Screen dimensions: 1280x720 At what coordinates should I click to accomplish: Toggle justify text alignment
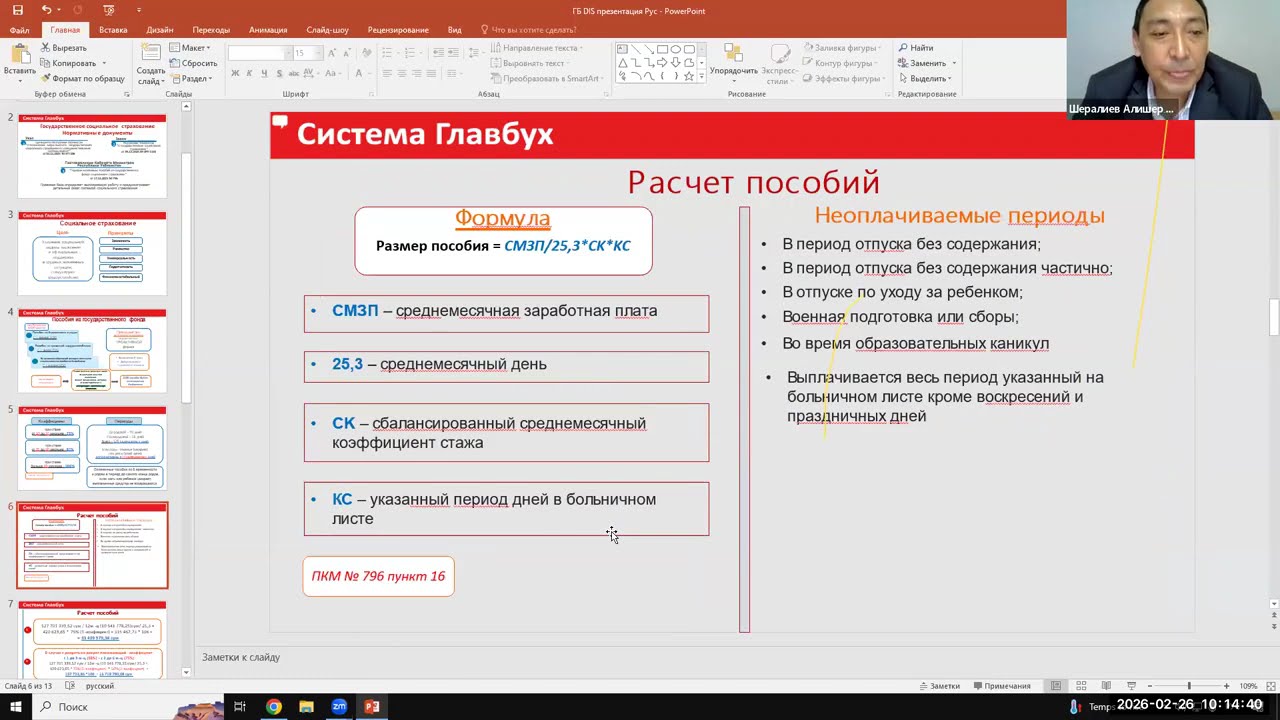click(430, 73)
